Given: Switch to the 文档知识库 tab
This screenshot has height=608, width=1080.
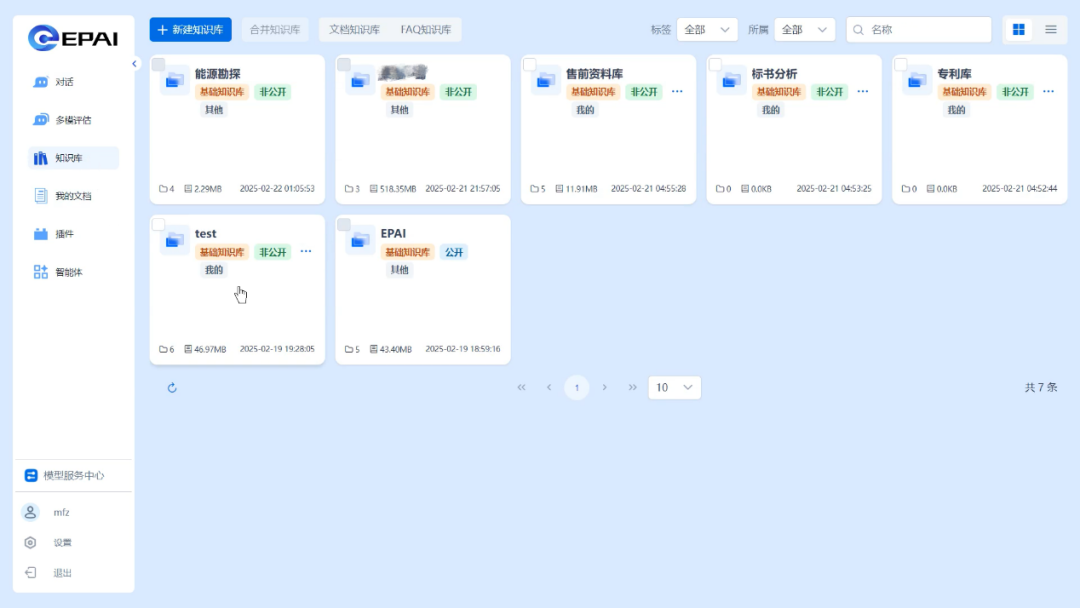Looking at the screenshot, I should click(x=354, y=30).
